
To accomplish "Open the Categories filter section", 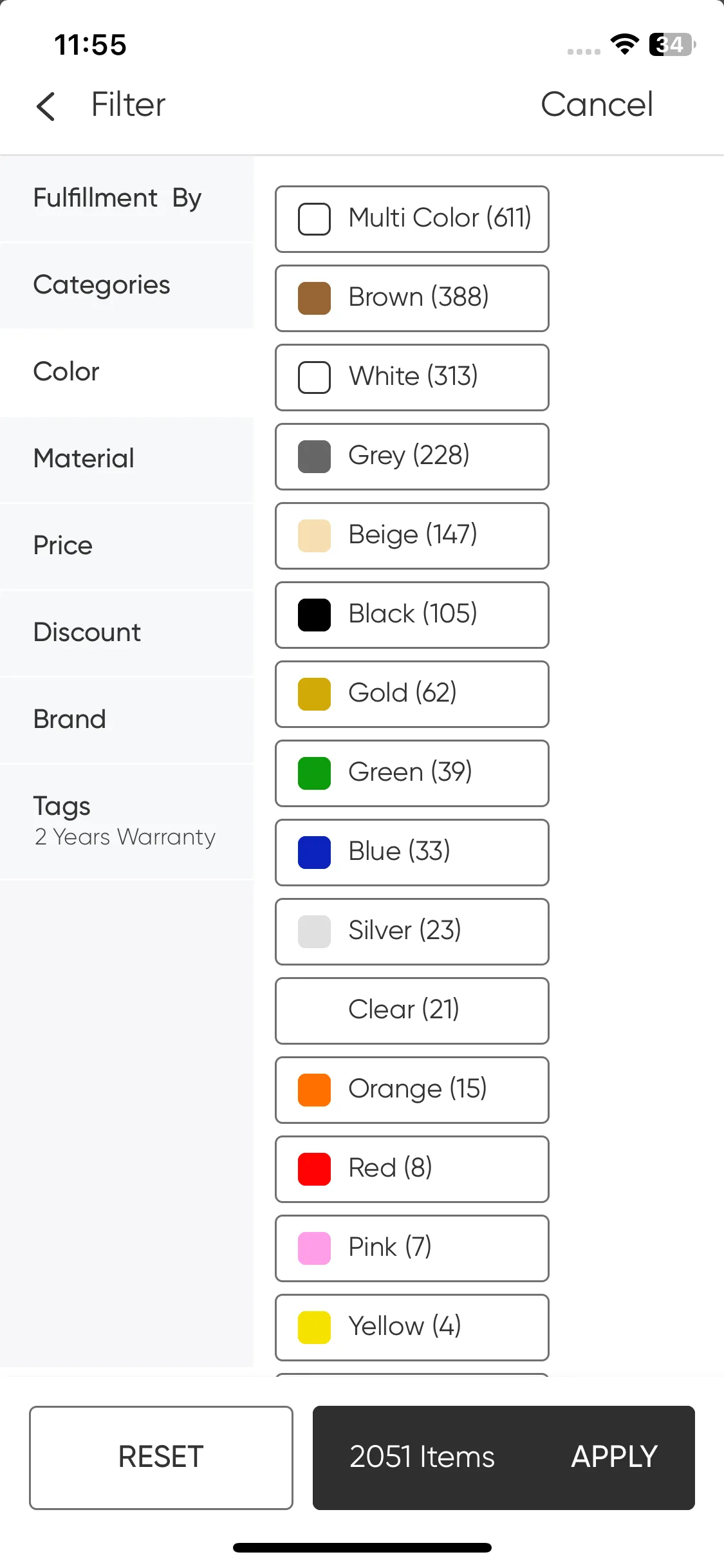I will [x=127, y=285].
